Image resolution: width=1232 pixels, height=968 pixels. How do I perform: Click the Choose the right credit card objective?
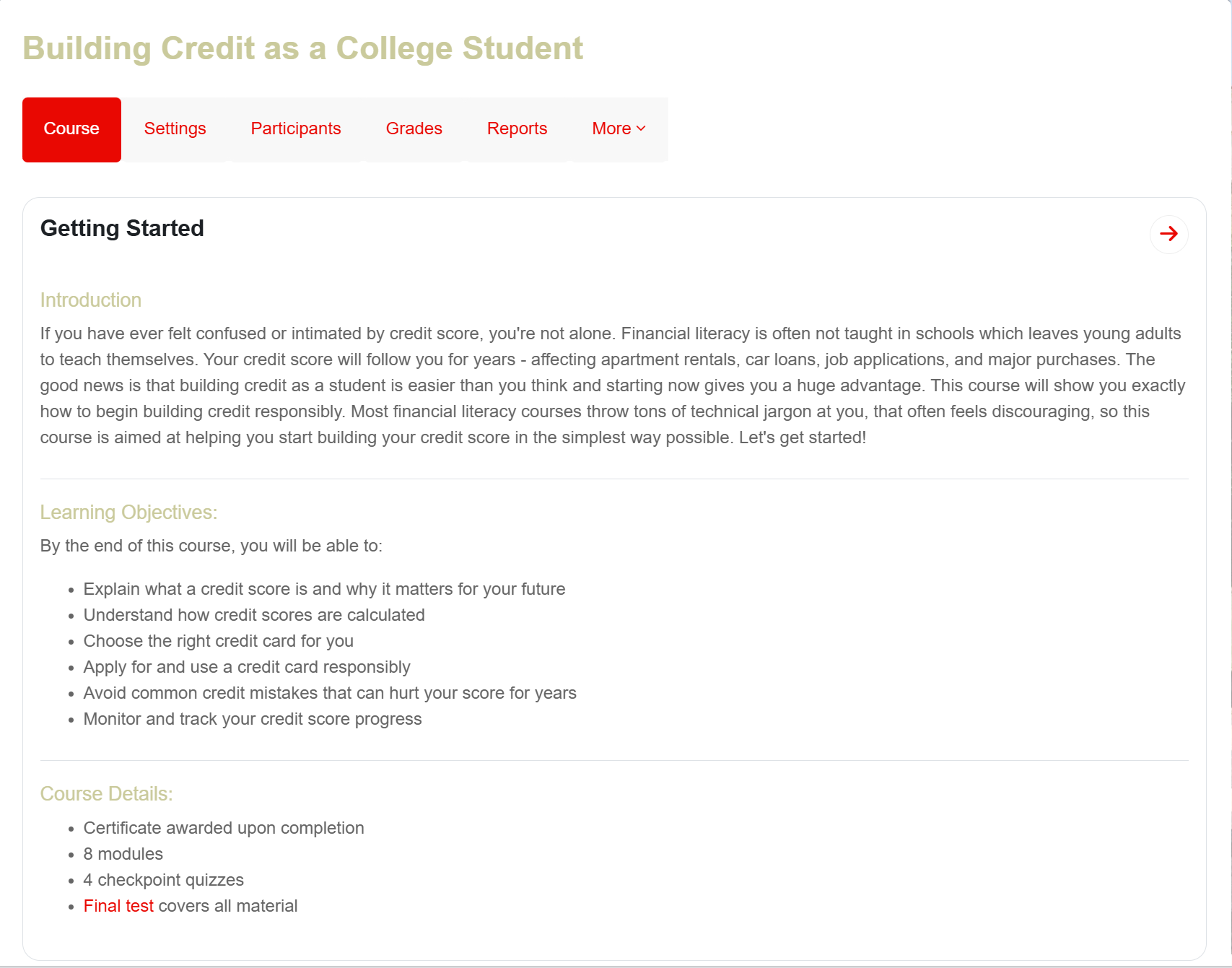[218, 641]
